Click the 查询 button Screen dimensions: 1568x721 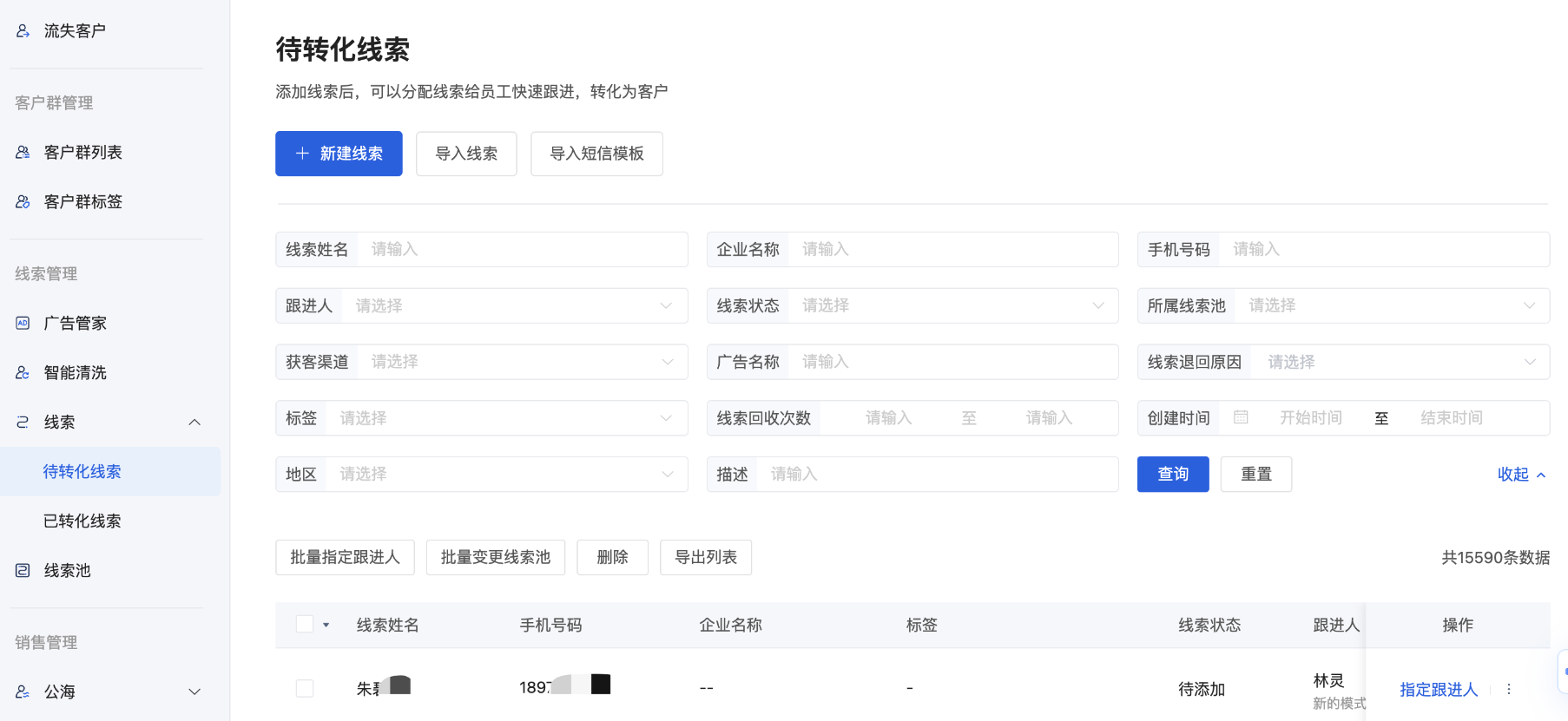(1173, 475)
